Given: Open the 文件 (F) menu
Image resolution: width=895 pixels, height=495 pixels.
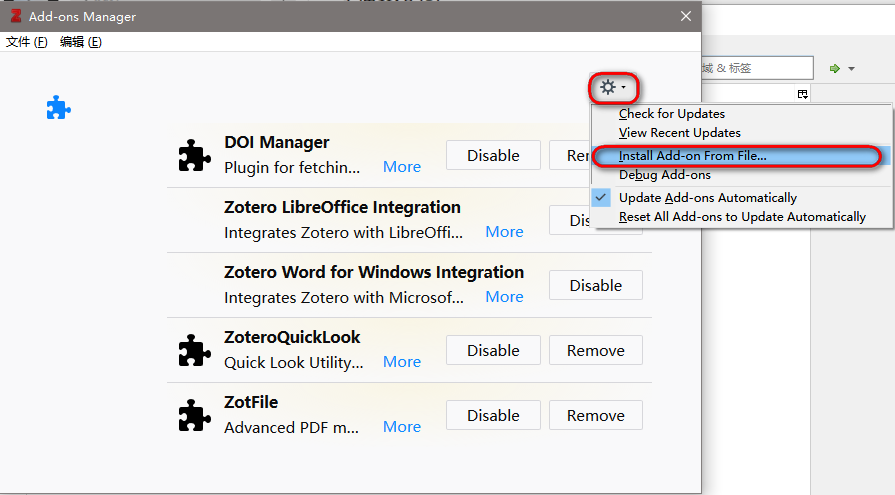Looking at the screenshot, I should click(x=26, y=42).
